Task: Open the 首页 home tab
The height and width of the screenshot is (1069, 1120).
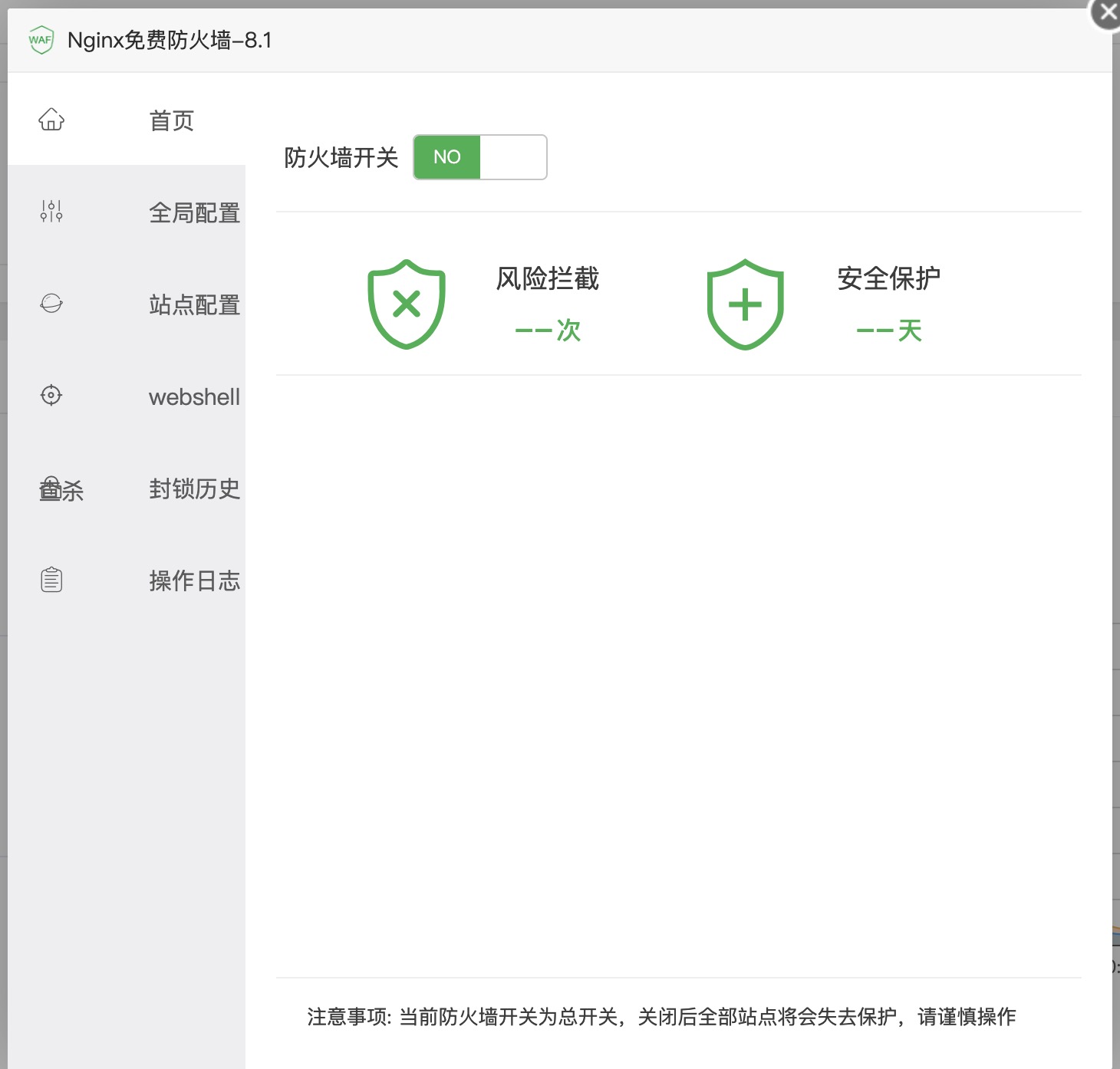Action: [x=127, y=120]
